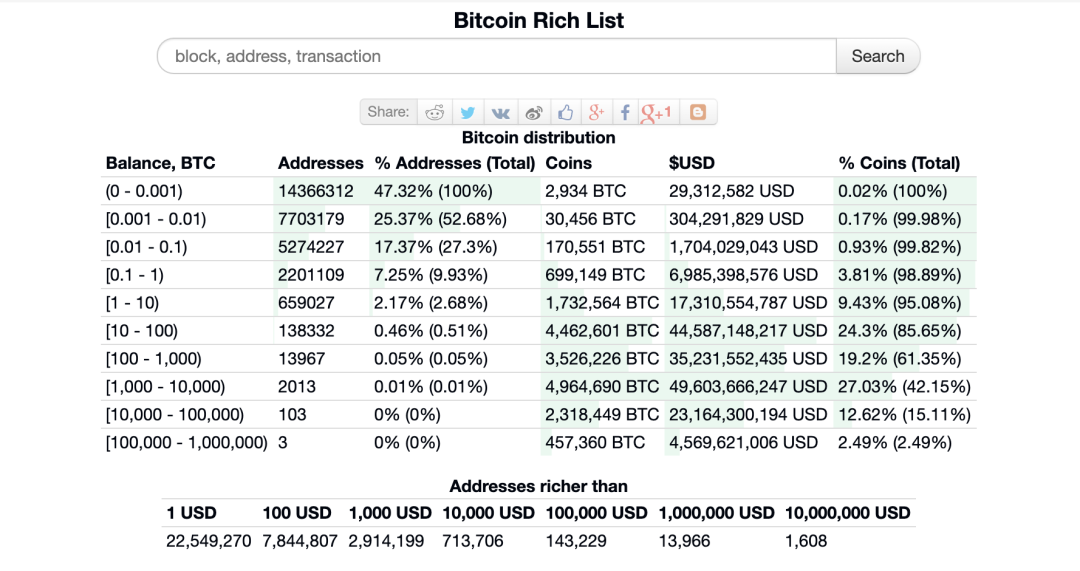Select the 457,360 BTC coins cell

tap(595, 442)
